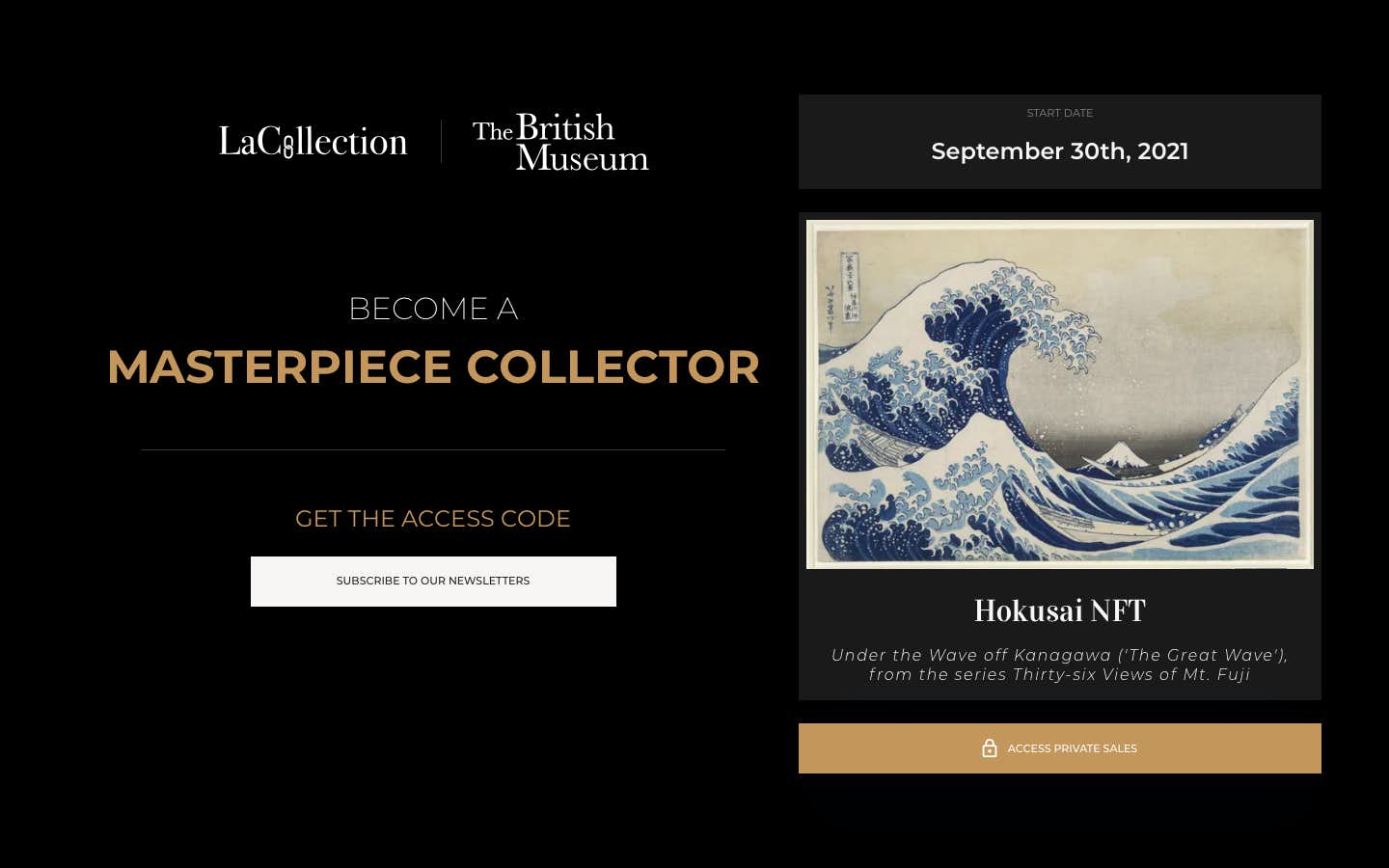Click Mount Fuji in the Great Wave artwork
The height and width of the screenshot is (868, 1389).
[1120, 455]
